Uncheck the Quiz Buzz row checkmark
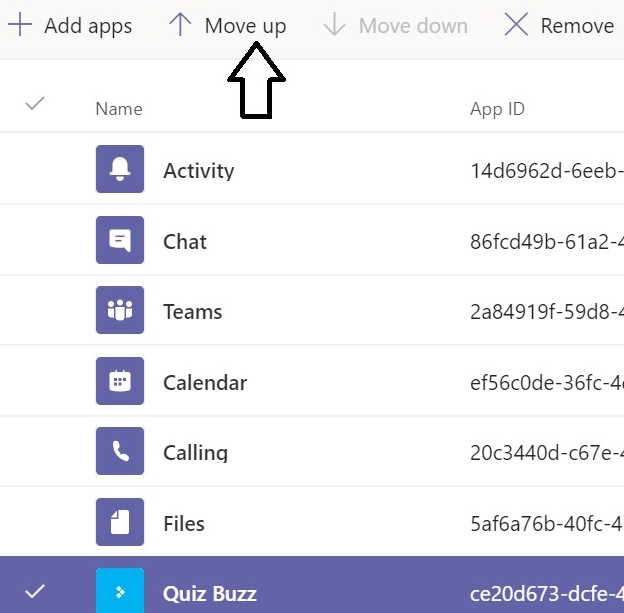This screenshot has height=613, width=624. point(35,592)
